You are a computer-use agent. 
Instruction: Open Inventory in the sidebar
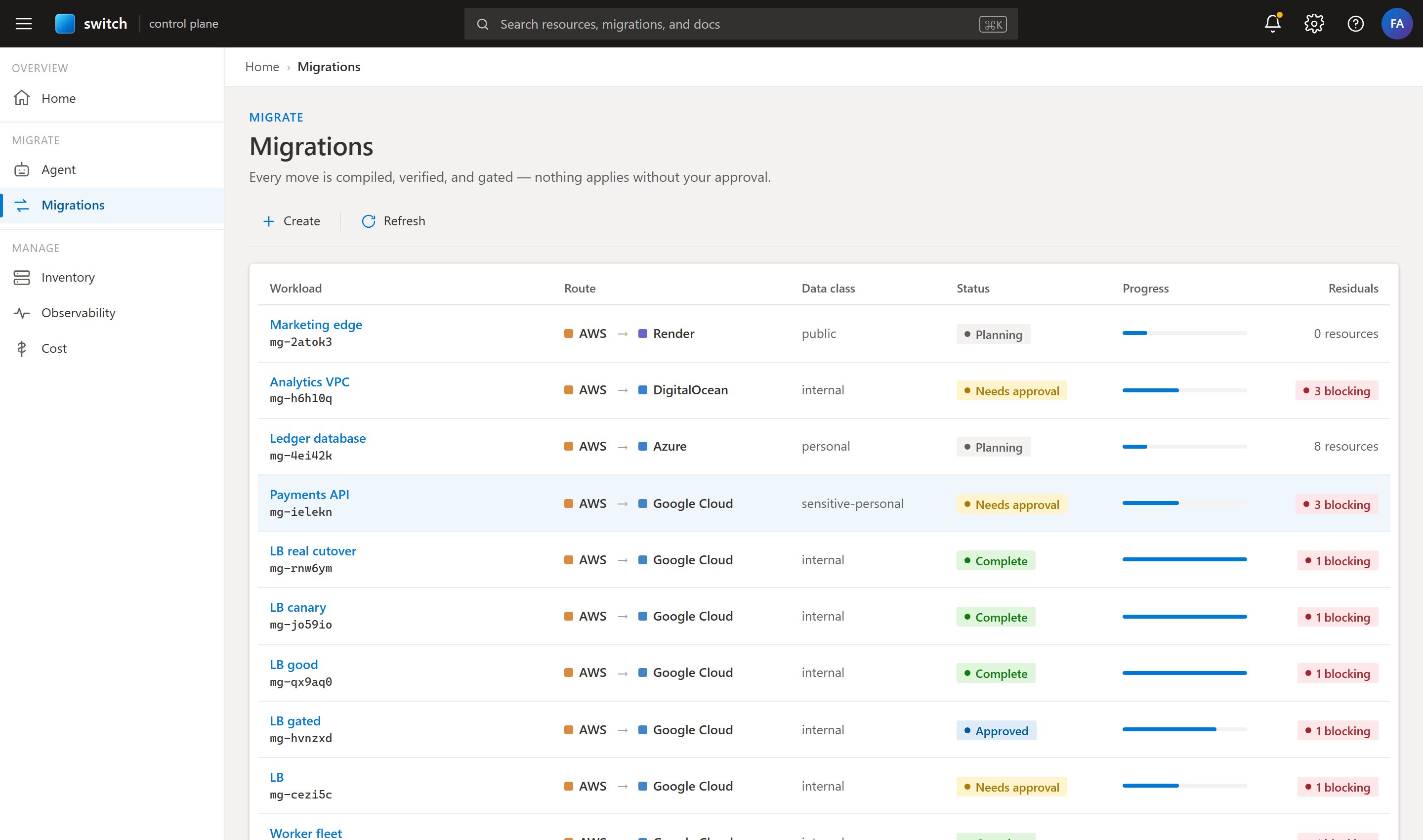click(x=112, y=277)
